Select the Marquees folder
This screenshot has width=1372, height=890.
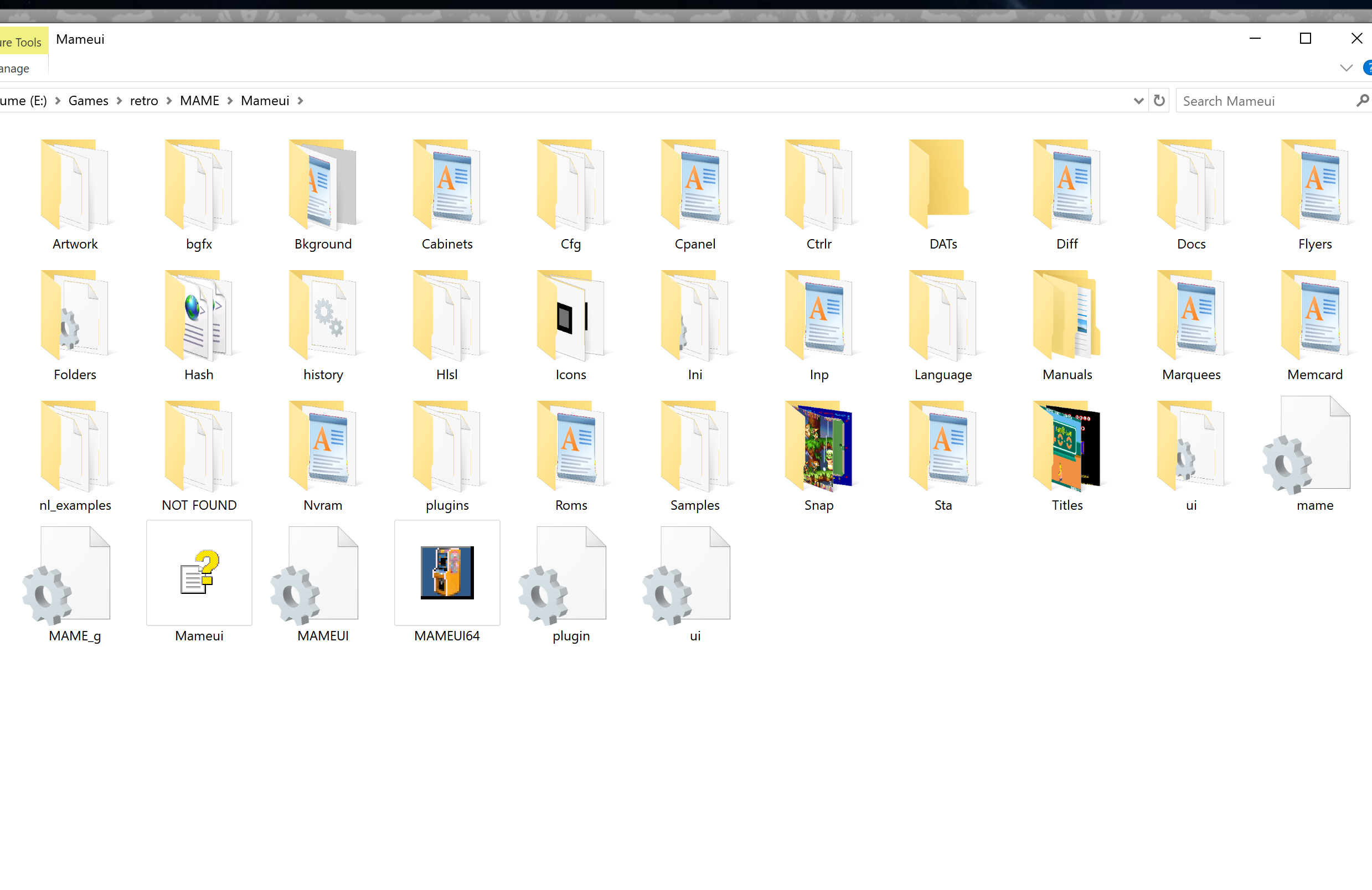[1191, 325]
